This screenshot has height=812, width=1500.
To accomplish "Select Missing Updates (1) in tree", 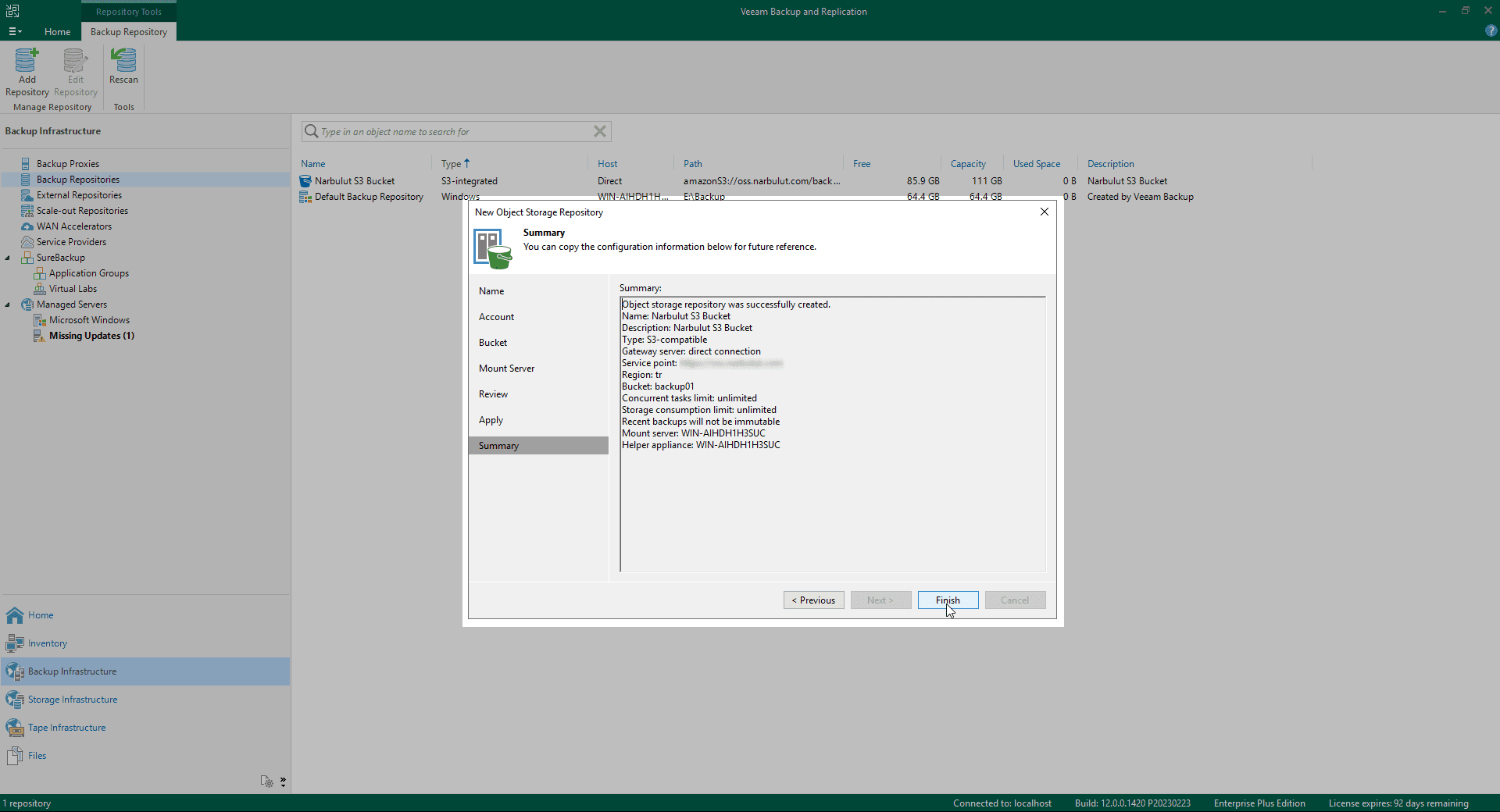I will [x=91, y=336].
